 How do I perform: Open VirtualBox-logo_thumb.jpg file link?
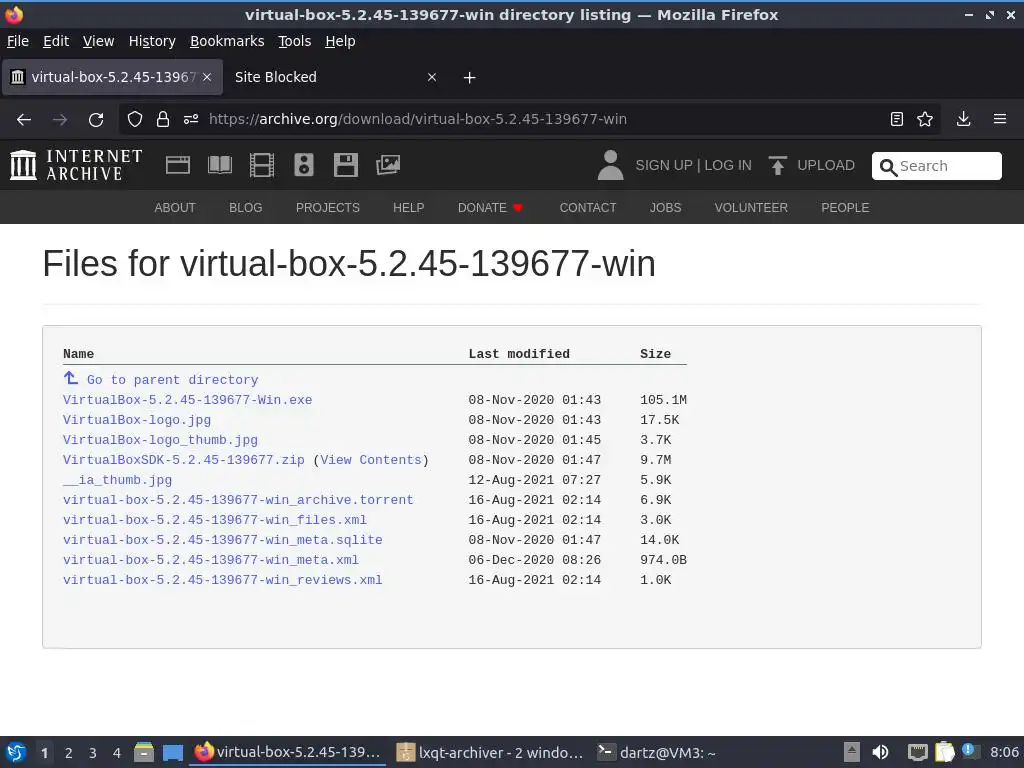tap(160, 440)
